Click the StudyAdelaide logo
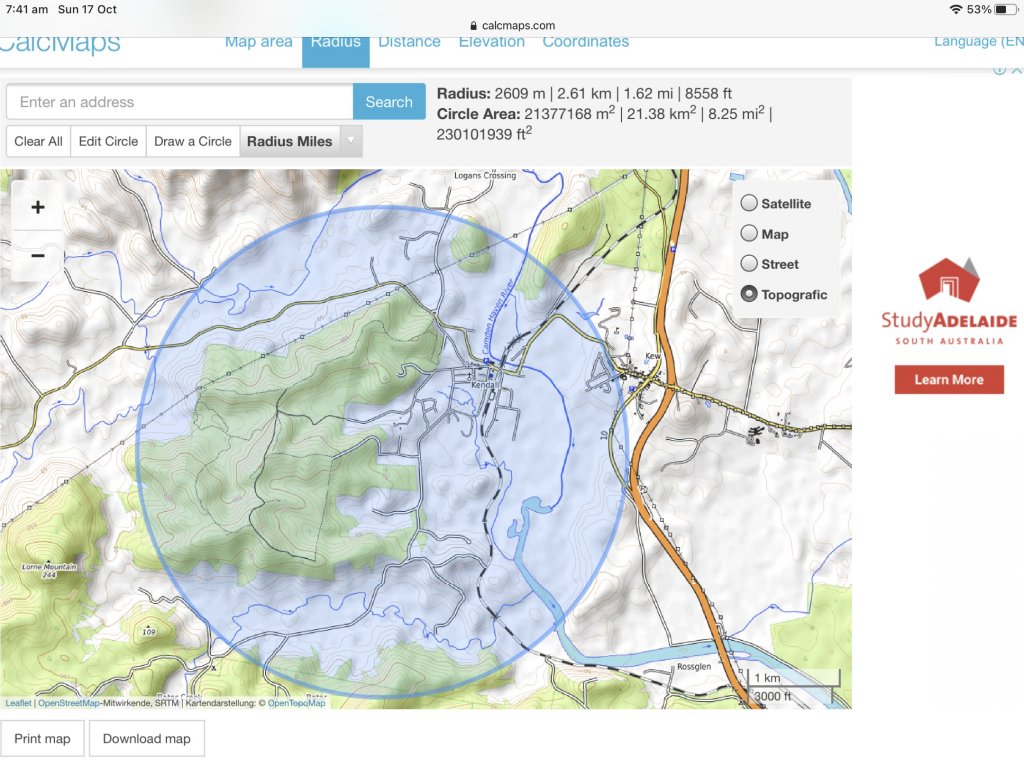The image size is (1024, 768). click(x=949, y=301)
